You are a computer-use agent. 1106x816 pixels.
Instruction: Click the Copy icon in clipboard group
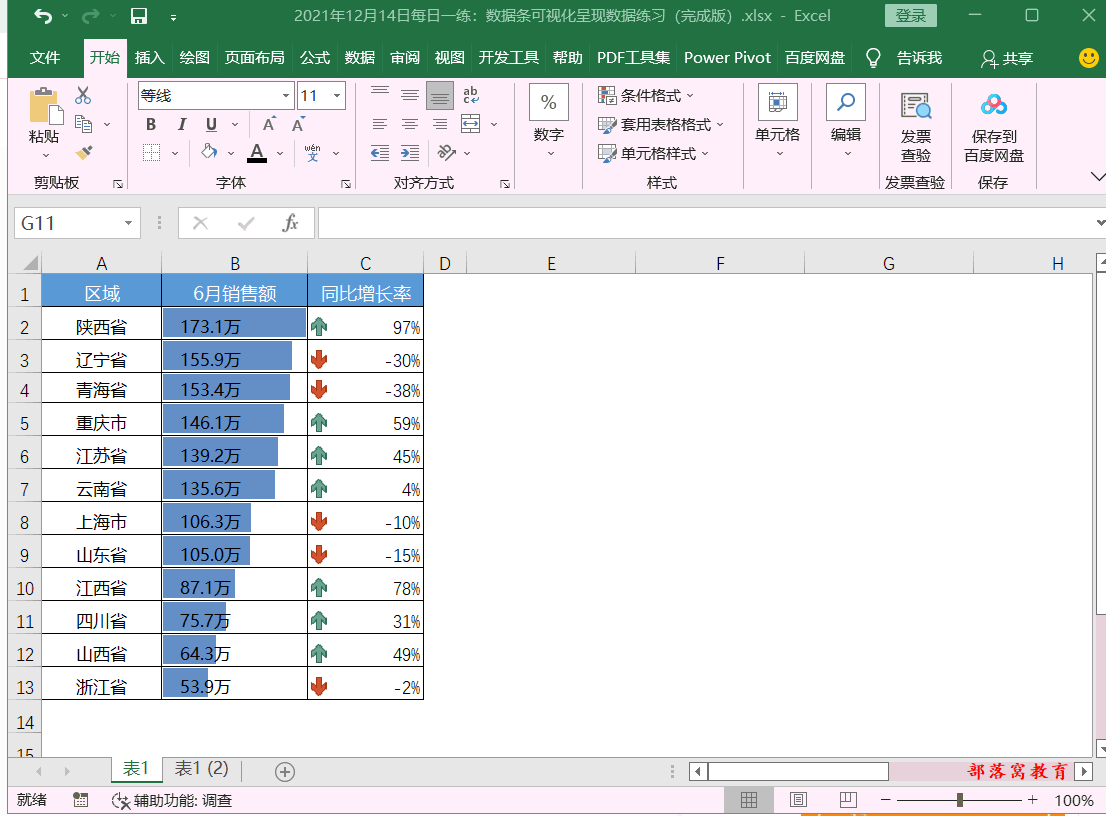(x=83, y=124)
